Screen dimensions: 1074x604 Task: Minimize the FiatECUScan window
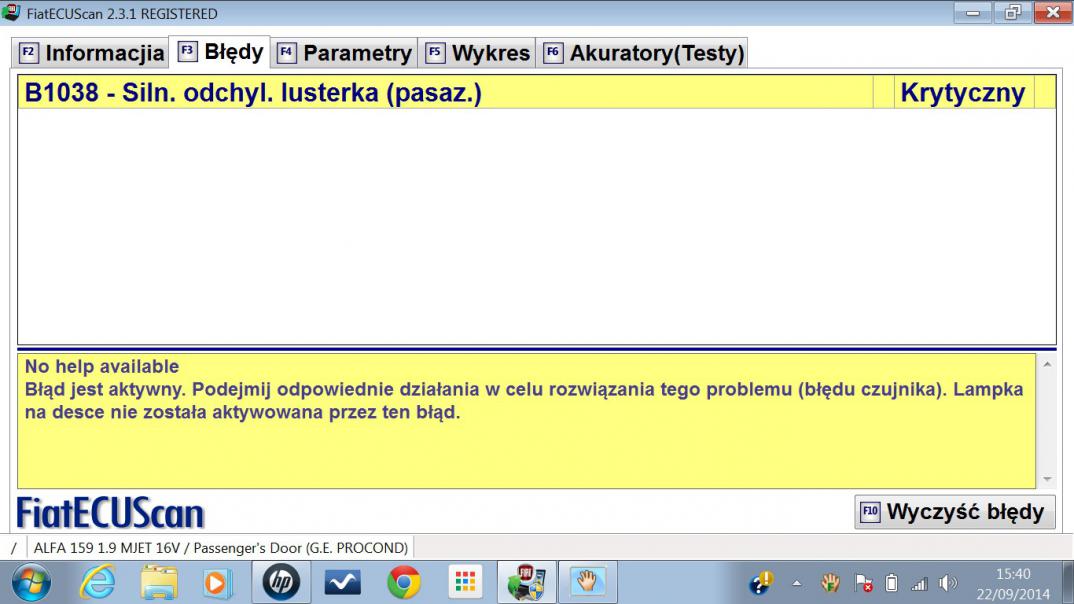pos(973,13)
